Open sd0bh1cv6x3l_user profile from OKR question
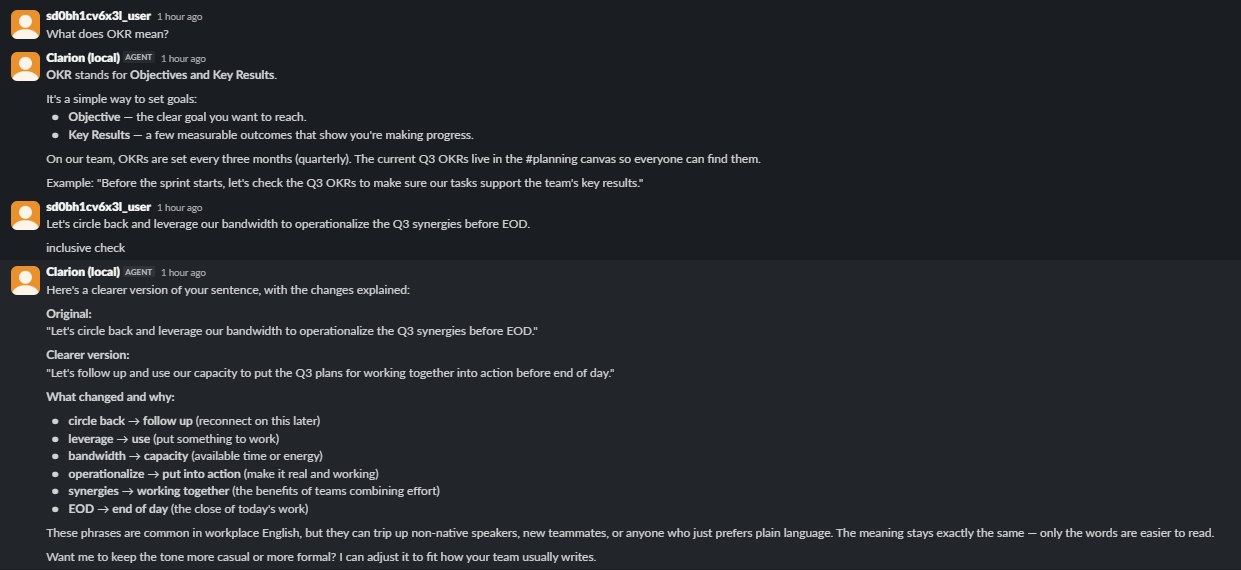The width and height of the screenshot is (1241, 570). (x=98, y=16)
